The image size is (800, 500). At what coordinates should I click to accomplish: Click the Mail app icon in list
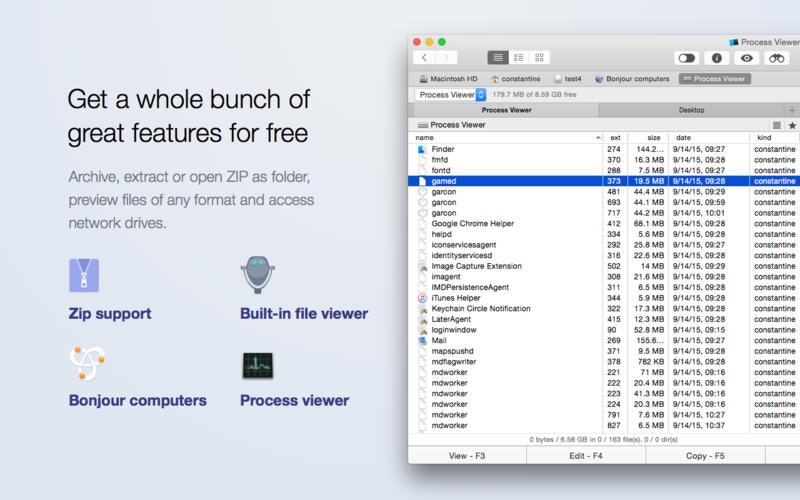(x=422, y=340)
